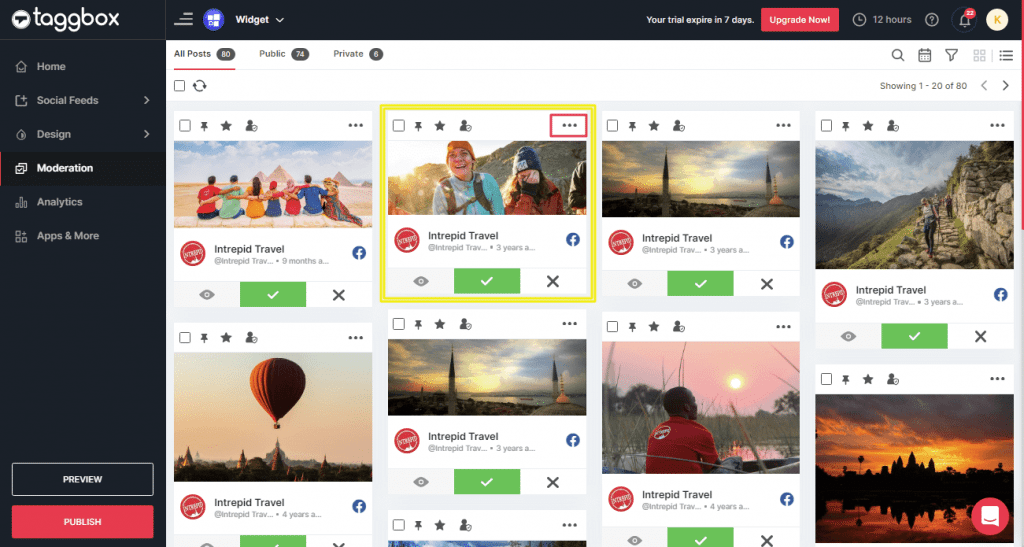Click the funnel filter icon

(x=951, y=55)
